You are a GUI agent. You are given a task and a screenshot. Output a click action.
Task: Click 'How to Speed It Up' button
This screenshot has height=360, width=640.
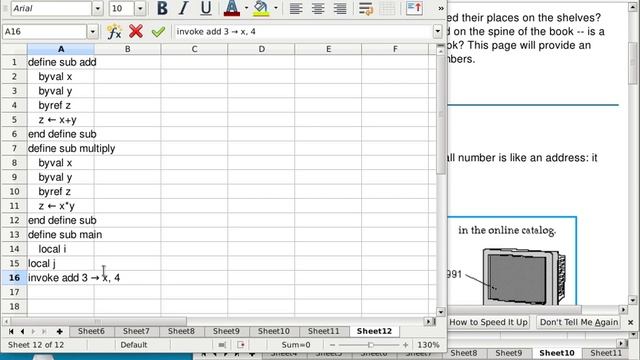coord(488,322)
